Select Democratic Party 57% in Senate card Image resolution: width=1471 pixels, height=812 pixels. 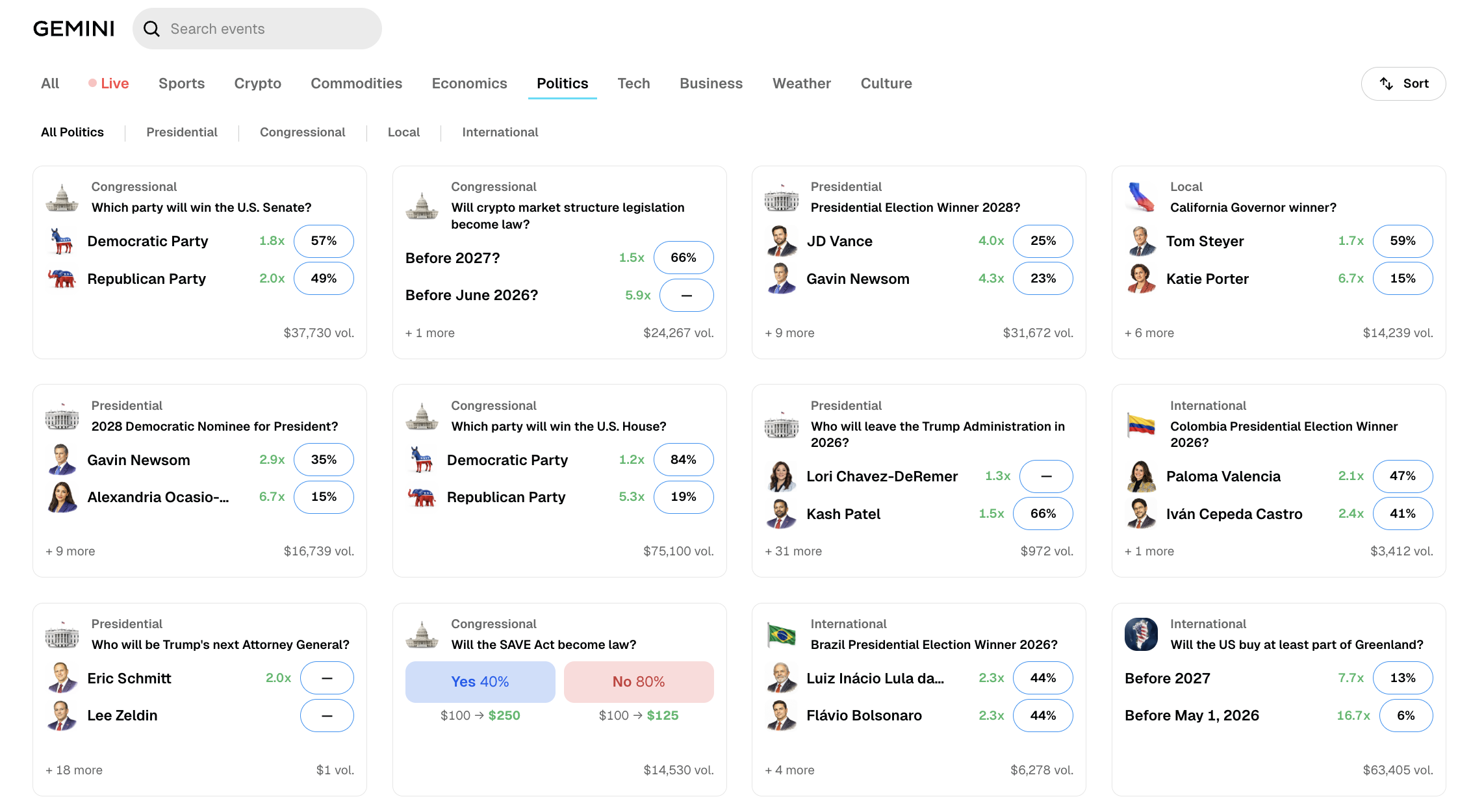324,241
